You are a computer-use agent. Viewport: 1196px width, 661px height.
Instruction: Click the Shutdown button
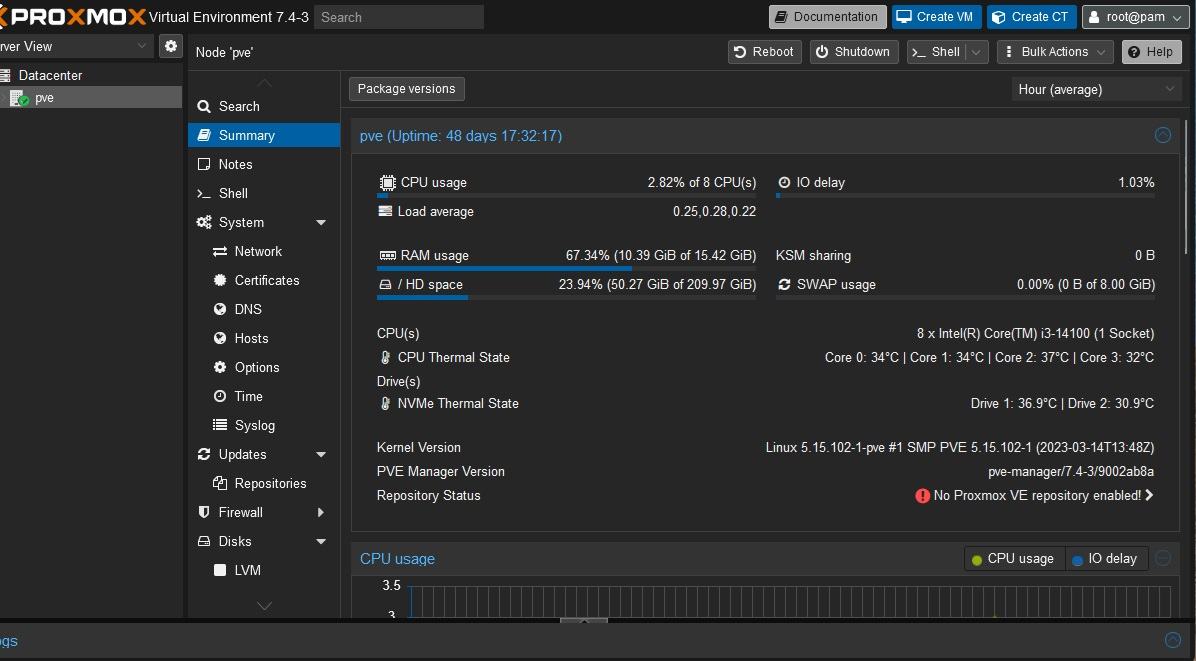click(x=854, y=52)
